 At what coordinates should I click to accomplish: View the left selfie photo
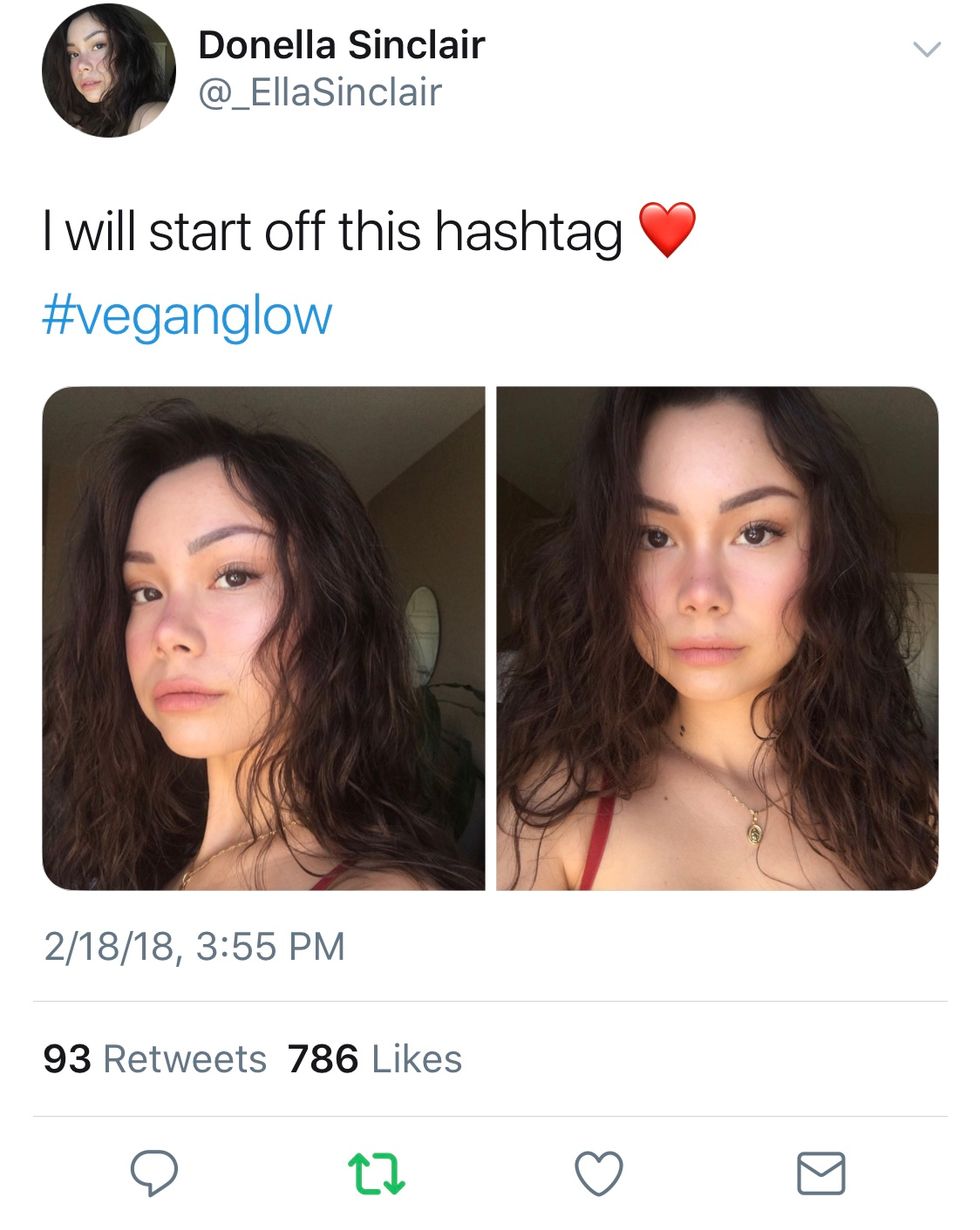[x=263, y=638]
